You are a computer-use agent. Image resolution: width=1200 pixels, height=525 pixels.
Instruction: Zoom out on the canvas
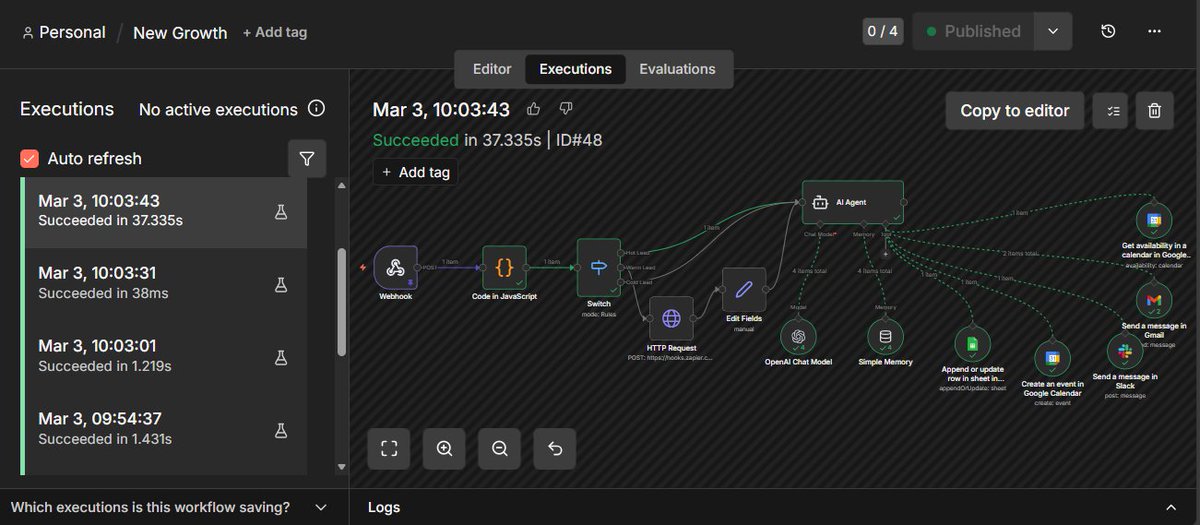tap(500, 449)
